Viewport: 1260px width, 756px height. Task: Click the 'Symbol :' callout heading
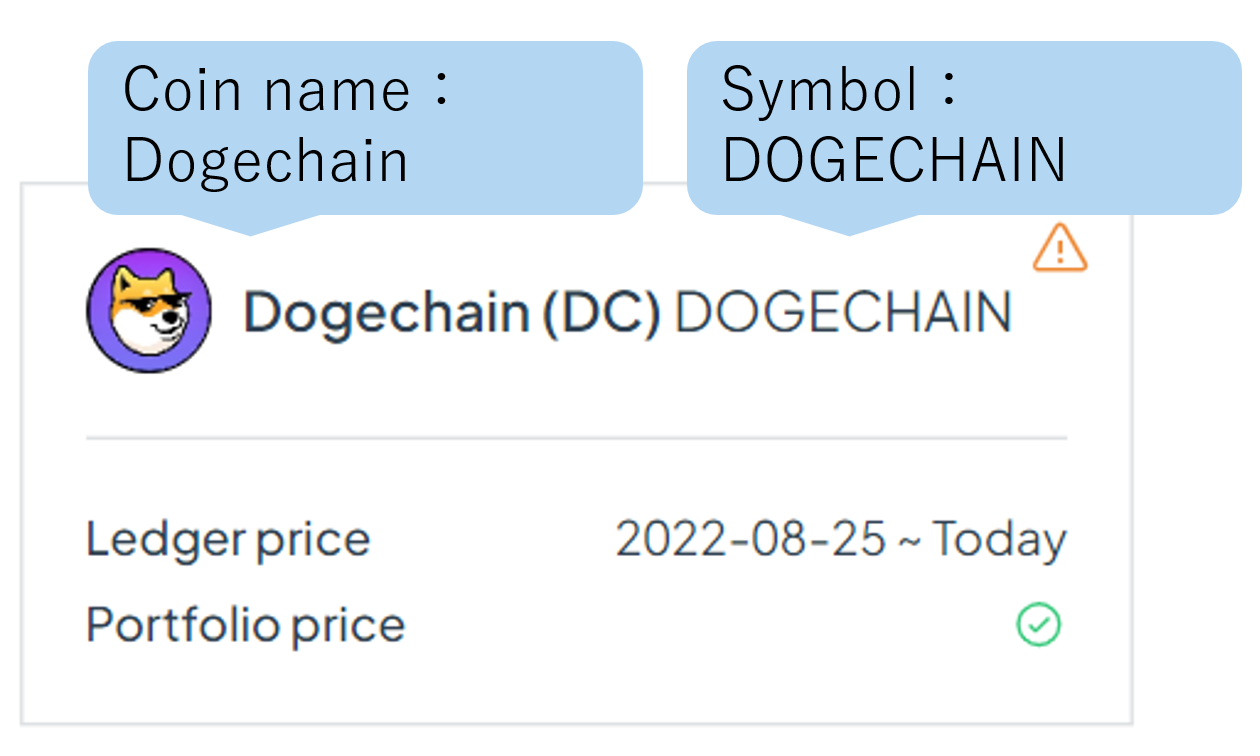[x=840, y=90]
